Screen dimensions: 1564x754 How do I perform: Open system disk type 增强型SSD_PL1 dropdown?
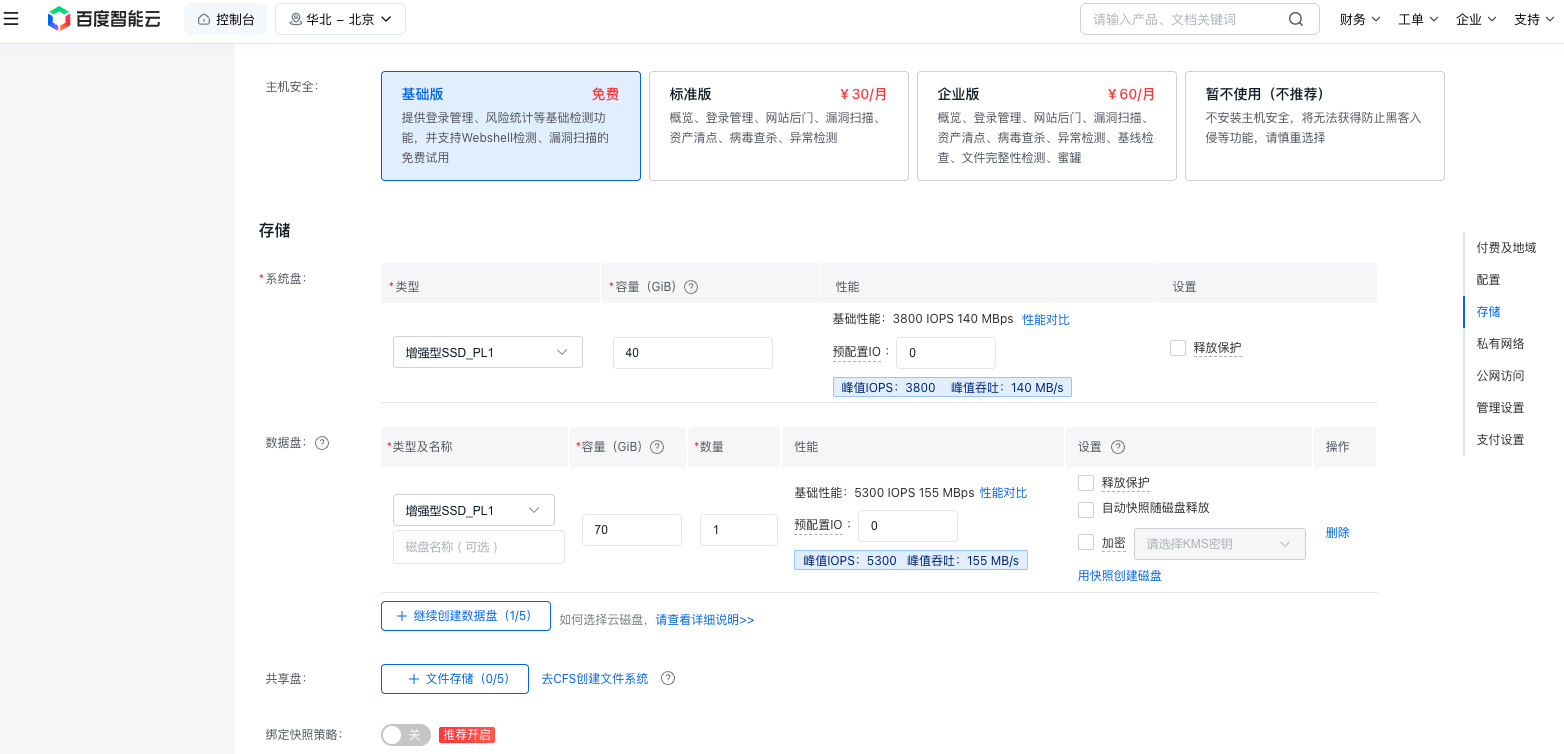click(488, 352)
